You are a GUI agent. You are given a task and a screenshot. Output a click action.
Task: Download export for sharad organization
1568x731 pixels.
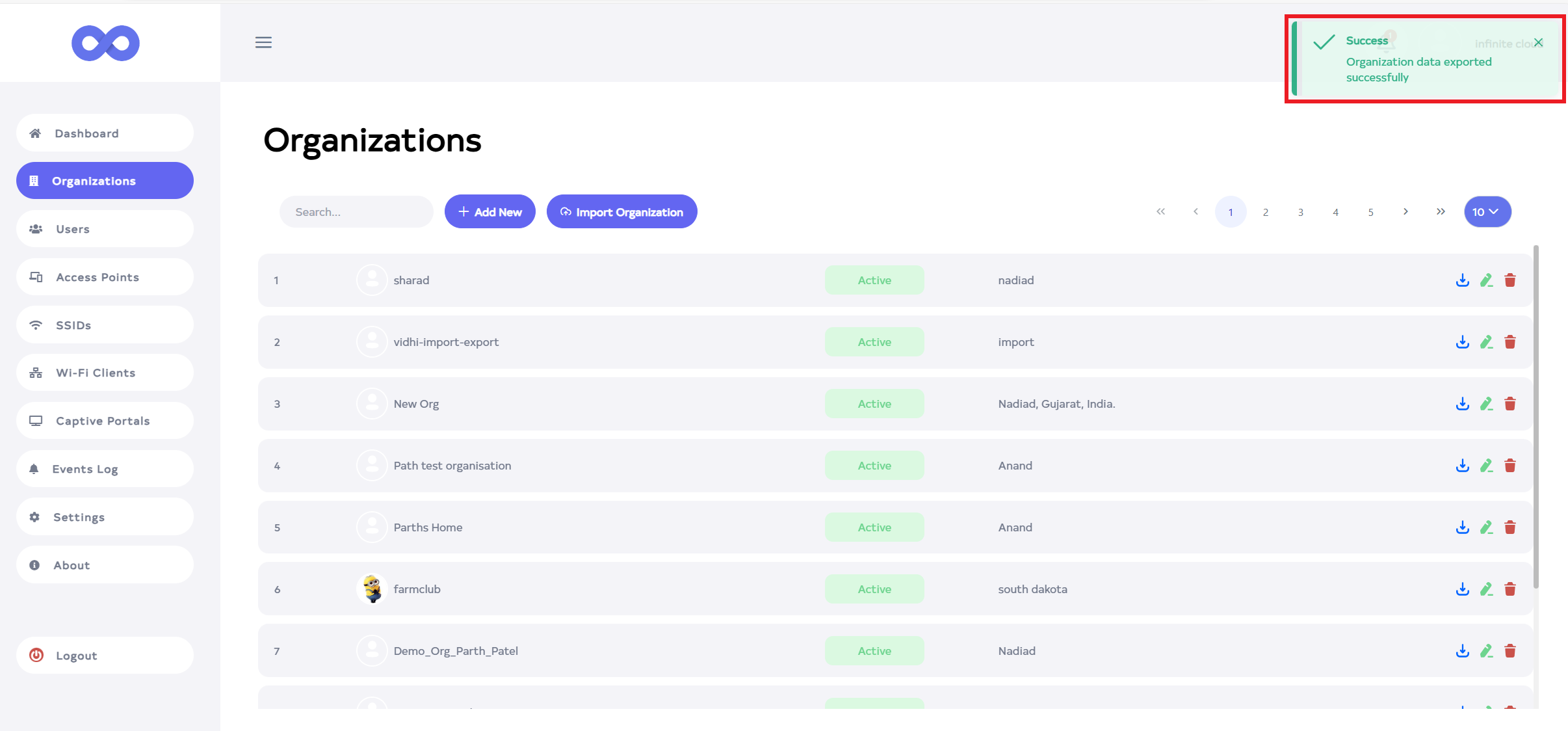pos(1462,280)
